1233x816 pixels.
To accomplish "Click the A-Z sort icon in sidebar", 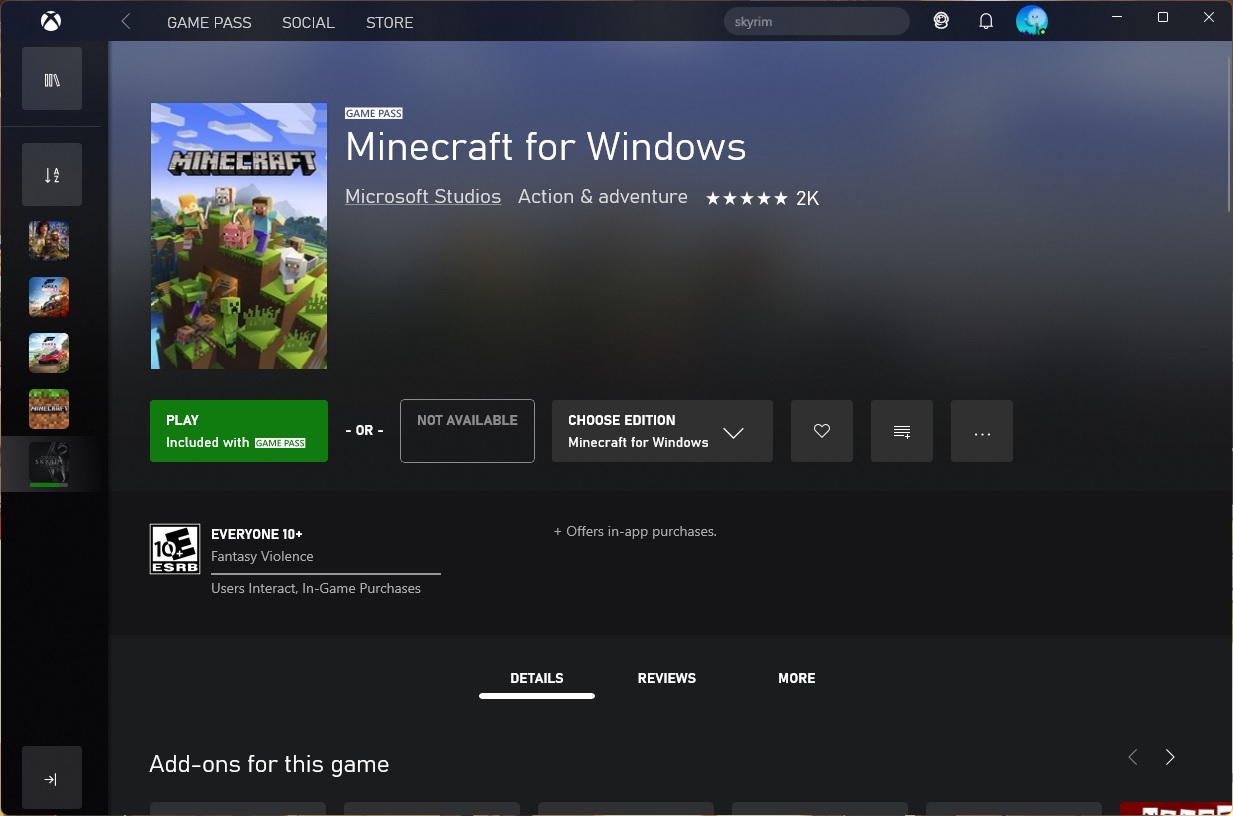I will point(52,175).
